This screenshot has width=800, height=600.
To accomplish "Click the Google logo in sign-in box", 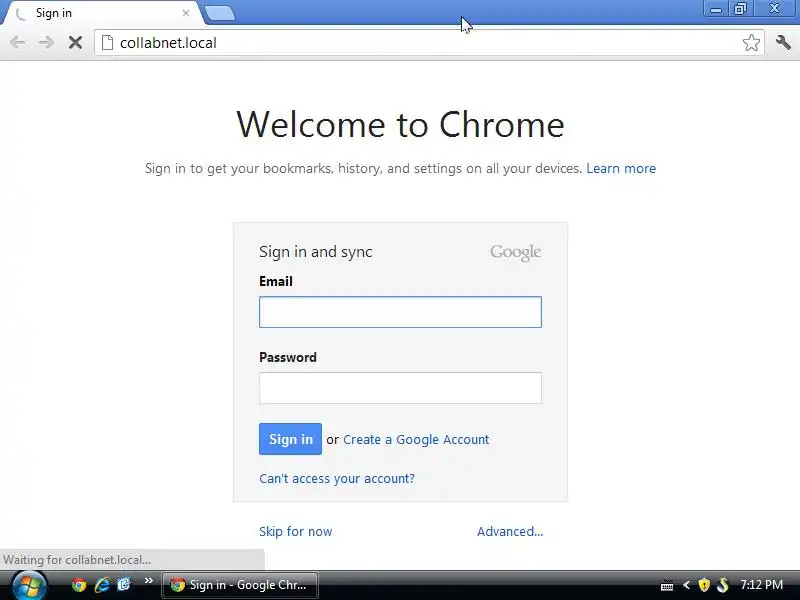I will click(x=515, y=252).
